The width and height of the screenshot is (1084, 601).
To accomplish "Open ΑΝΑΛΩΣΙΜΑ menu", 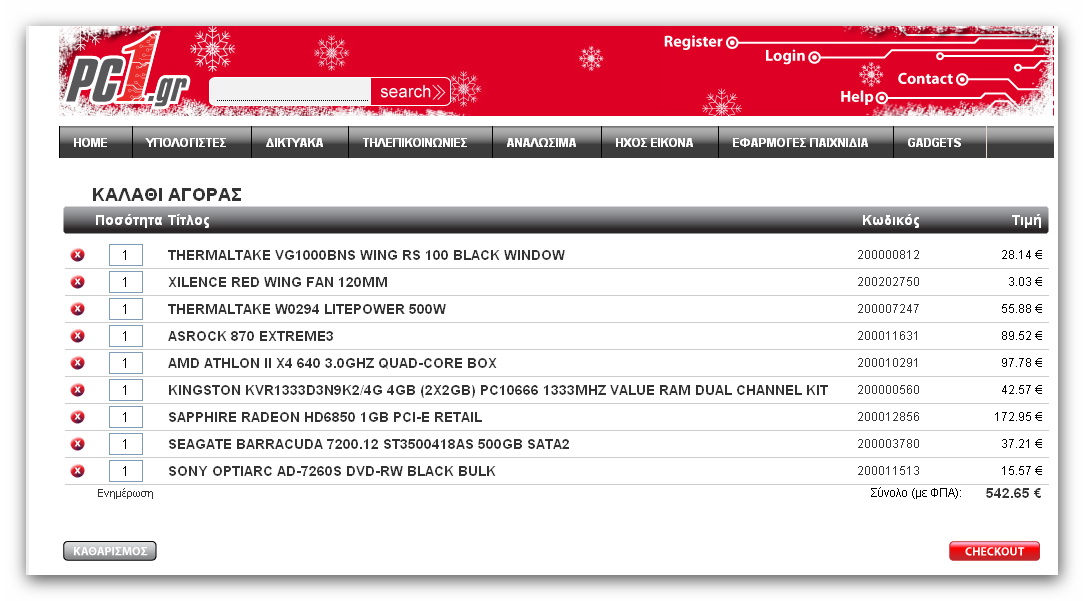I will click(x=541, y=142).
